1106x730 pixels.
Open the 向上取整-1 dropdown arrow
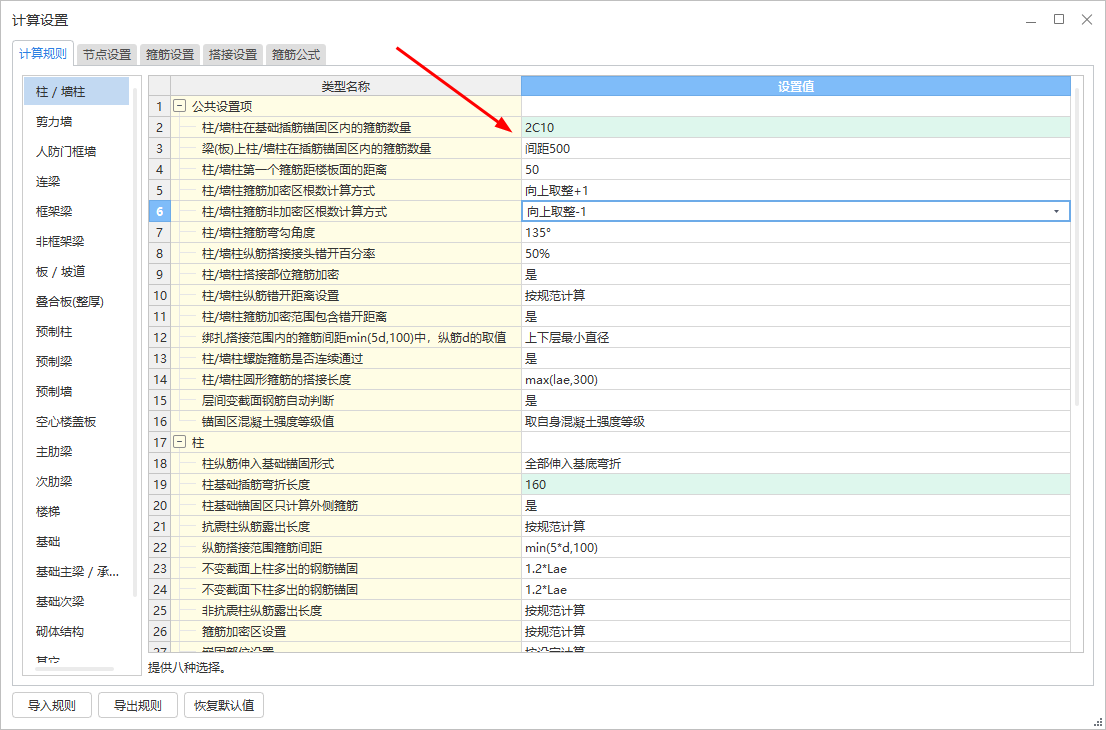[x=1056, y=212]
